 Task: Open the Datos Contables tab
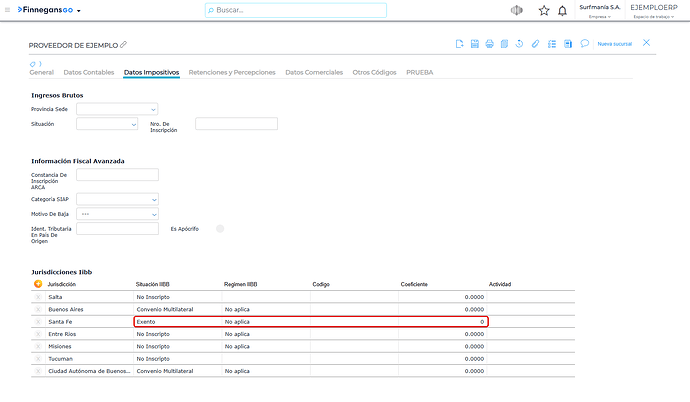[x=88, y=73]
